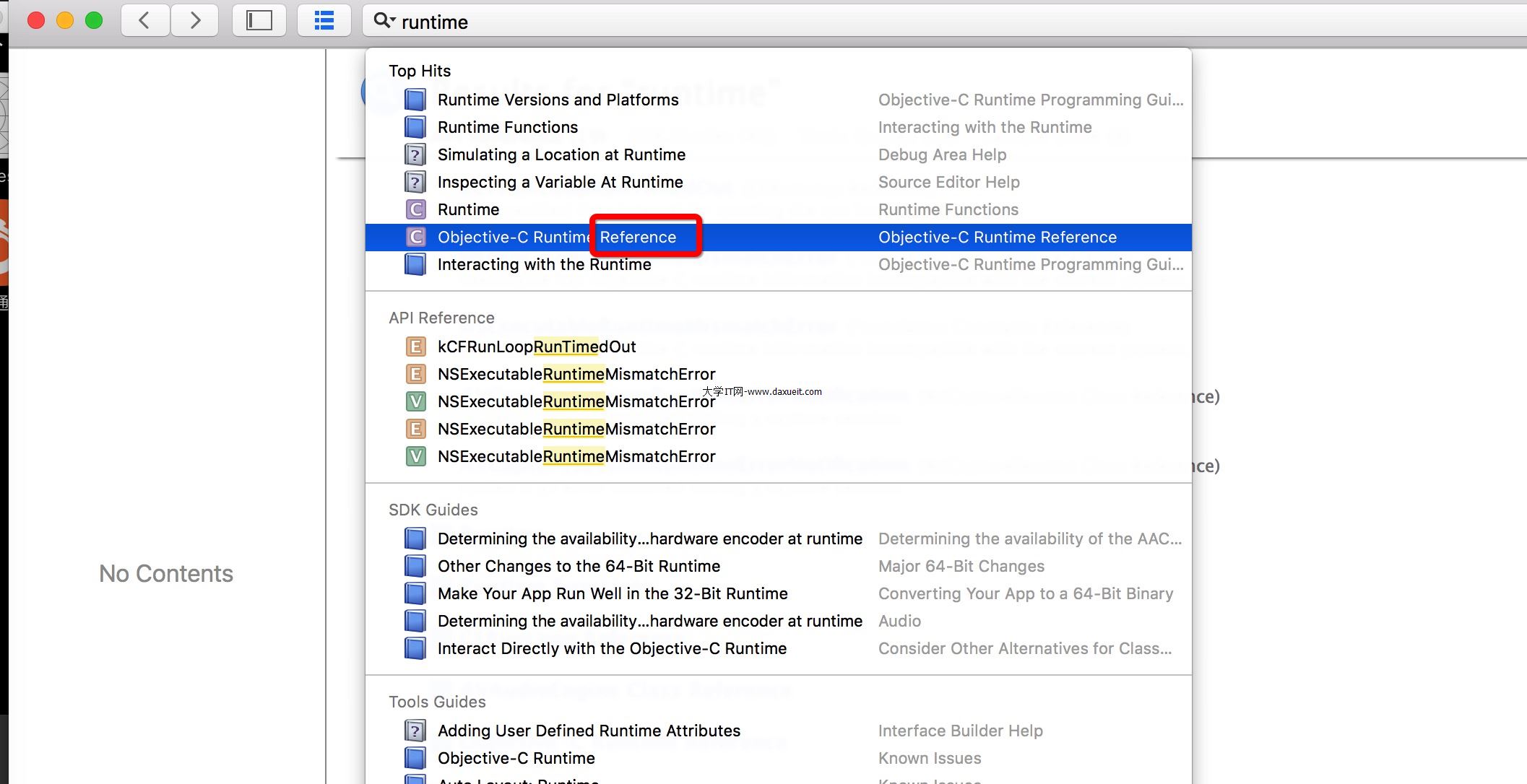1527x784 pixels.
Task: Click the E icon beside kCFRunLoopRunTimedOut
Action: [x=415, y=347]
